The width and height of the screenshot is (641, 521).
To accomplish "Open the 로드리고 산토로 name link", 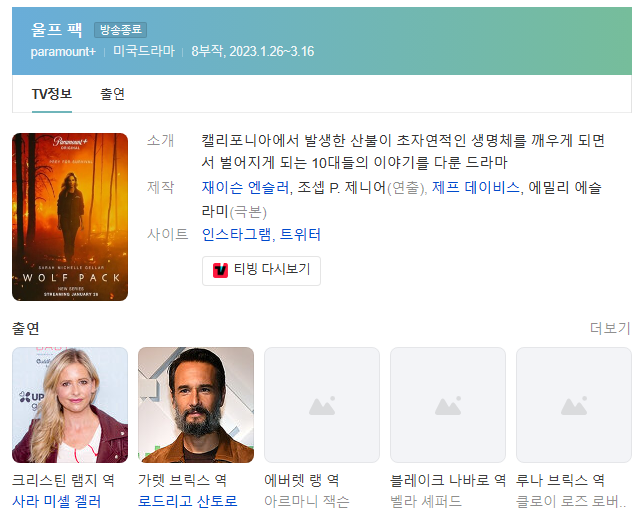I will click(187, 501).
